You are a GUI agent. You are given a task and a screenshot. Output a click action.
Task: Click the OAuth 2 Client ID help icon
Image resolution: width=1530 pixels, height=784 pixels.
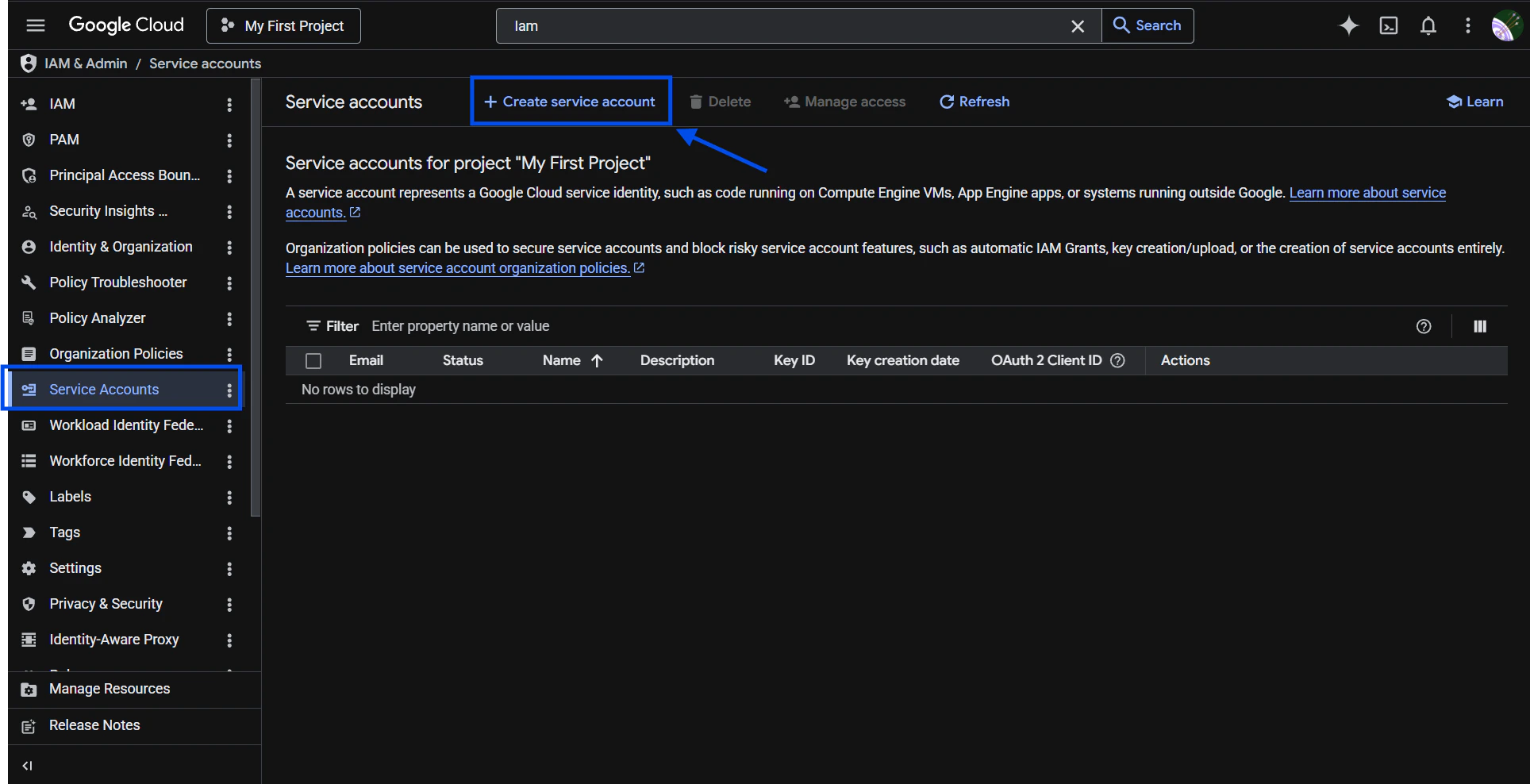(x=1117, y=360)
